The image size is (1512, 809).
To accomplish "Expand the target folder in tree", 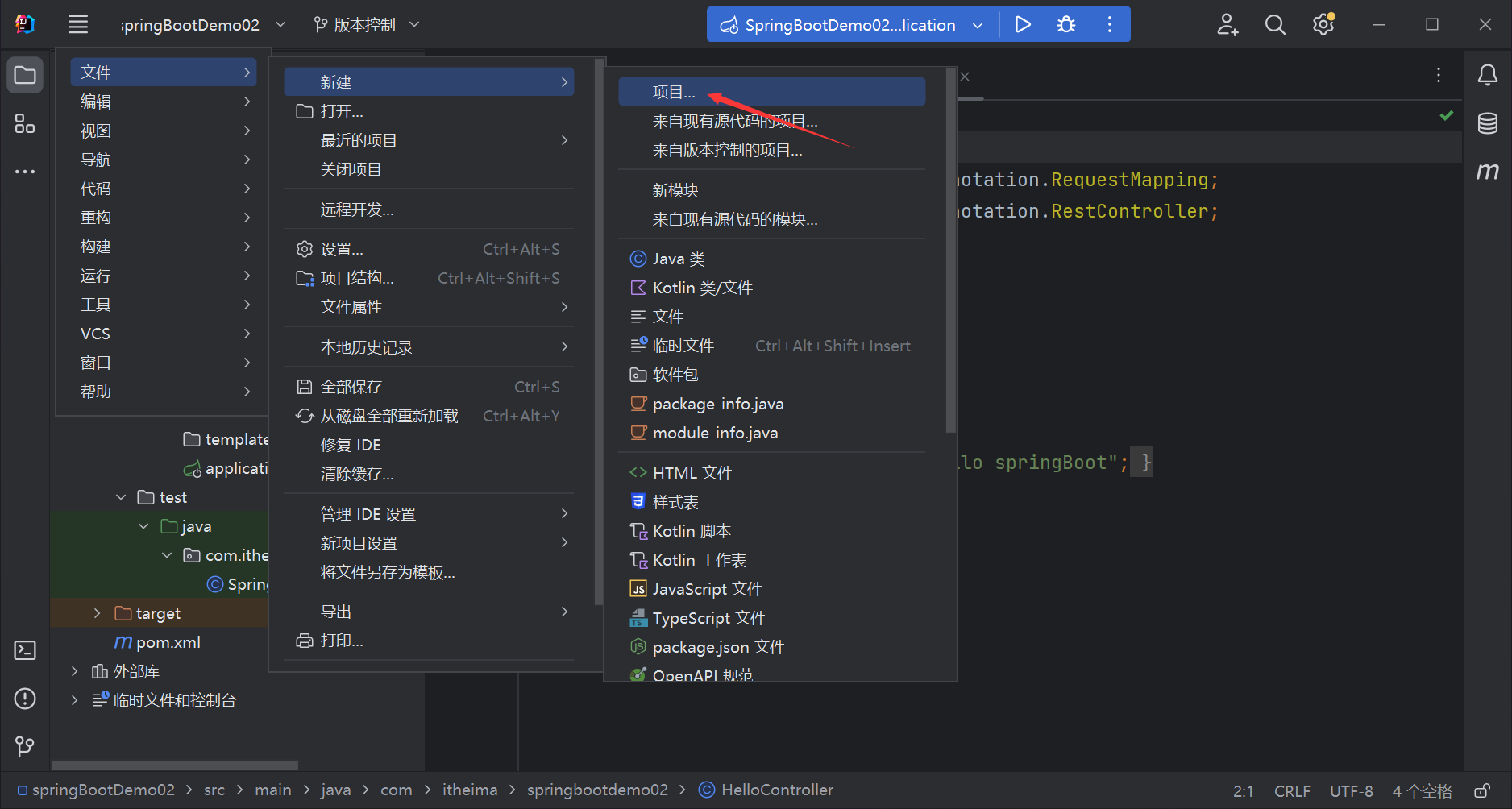I will click(x=98, y=613).
